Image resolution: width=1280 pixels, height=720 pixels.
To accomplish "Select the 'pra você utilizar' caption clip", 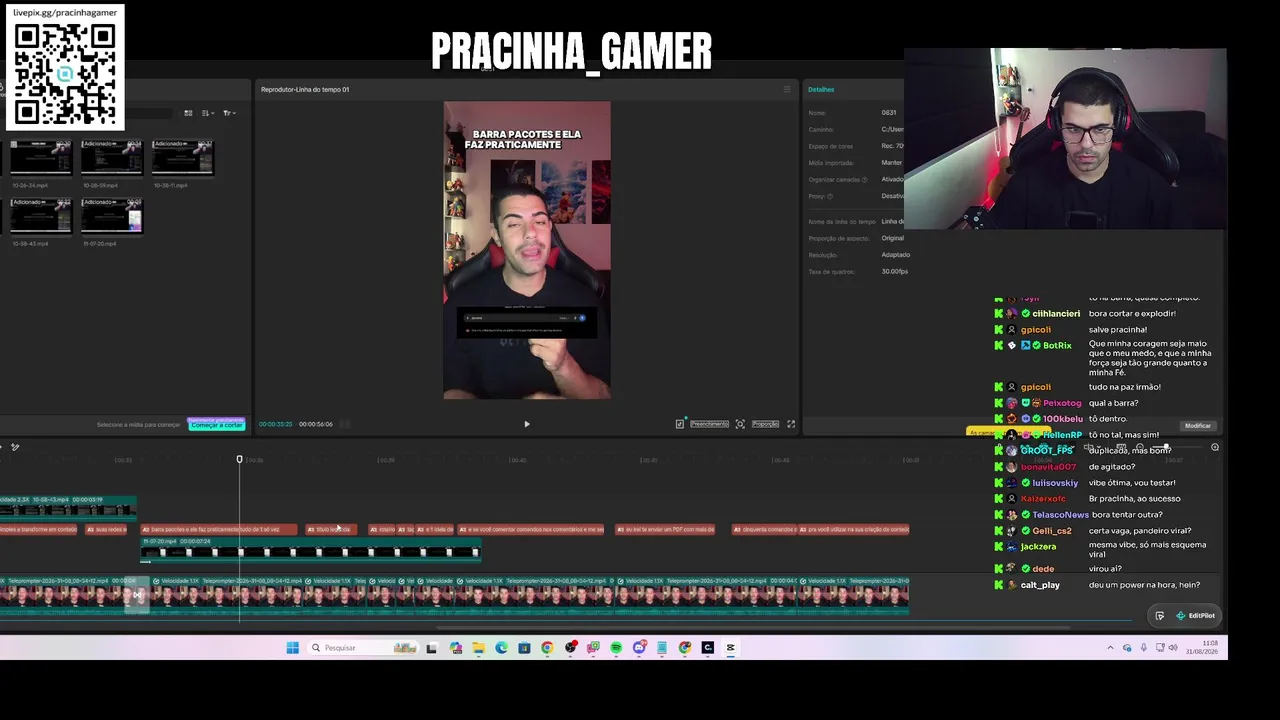I will click(854, 529).
